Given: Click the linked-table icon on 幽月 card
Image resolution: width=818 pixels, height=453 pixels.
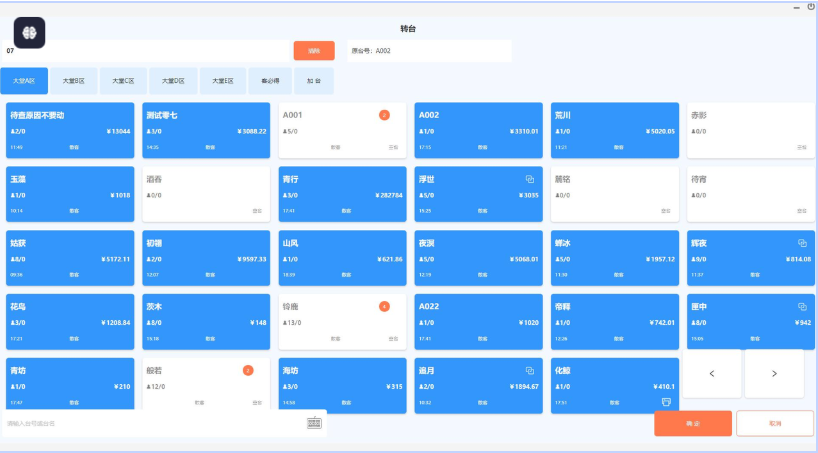Looking at the screenshot, I should coord(530,371).
